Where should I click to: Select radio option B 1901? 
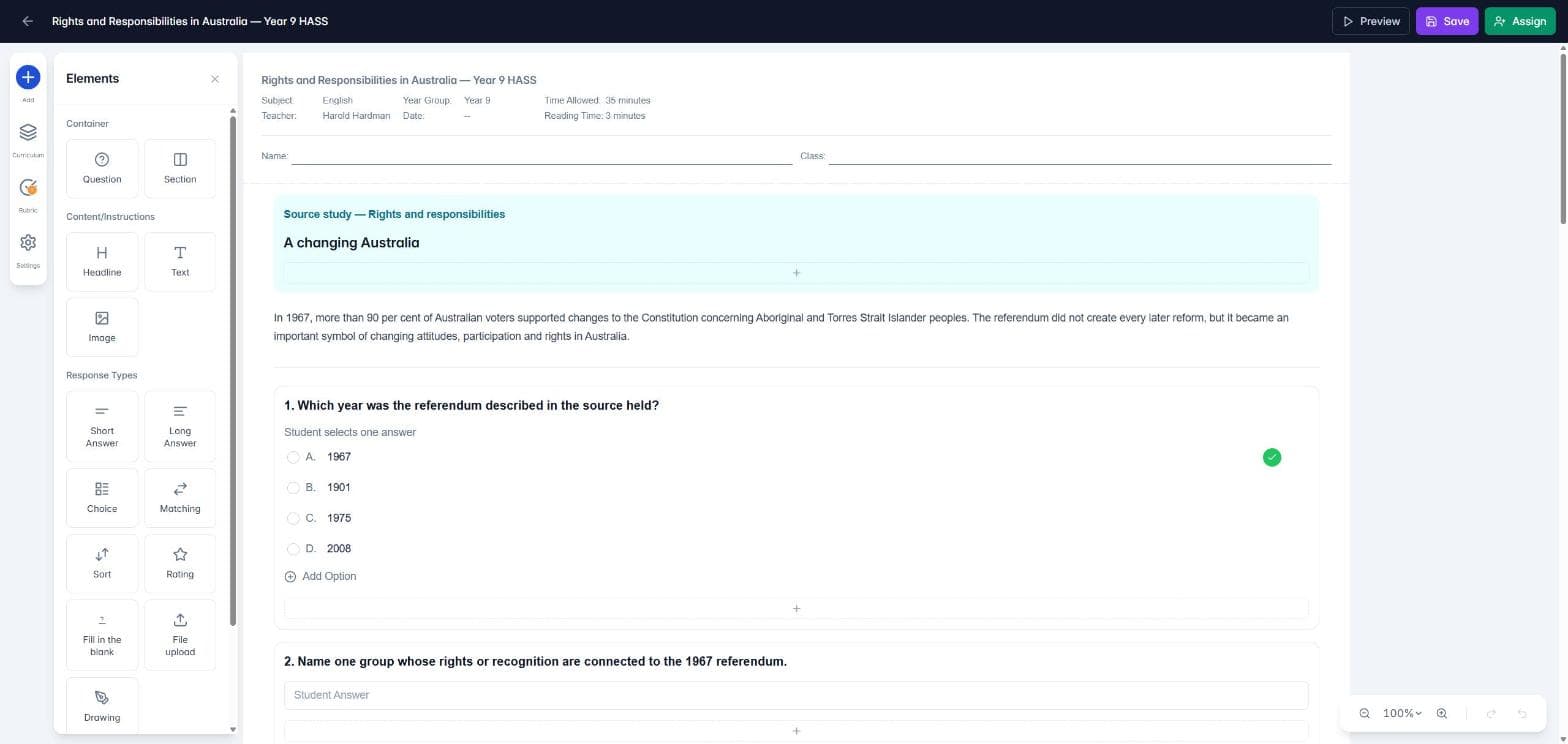point(293,488)
